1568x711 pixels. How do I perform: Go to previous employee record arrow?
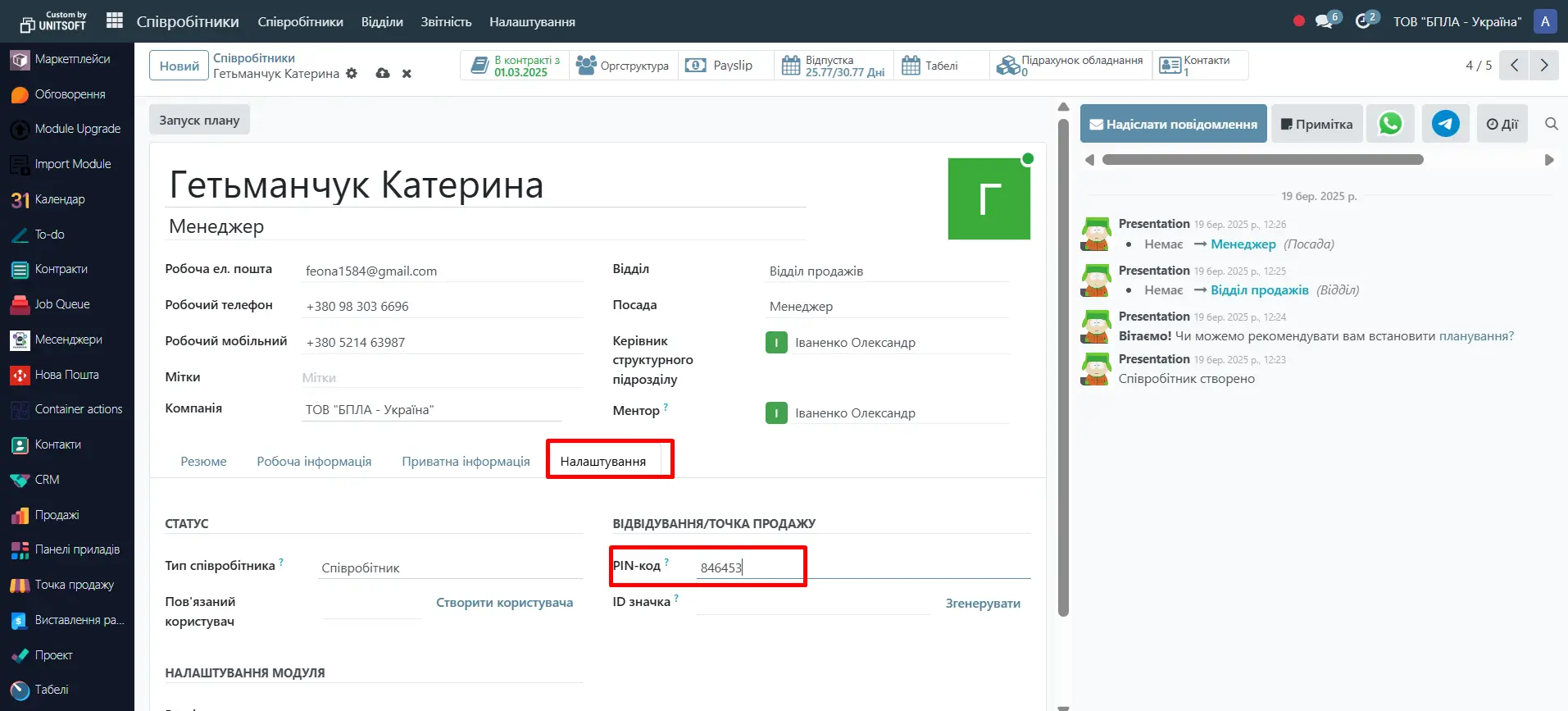(x=1514, y=65)
